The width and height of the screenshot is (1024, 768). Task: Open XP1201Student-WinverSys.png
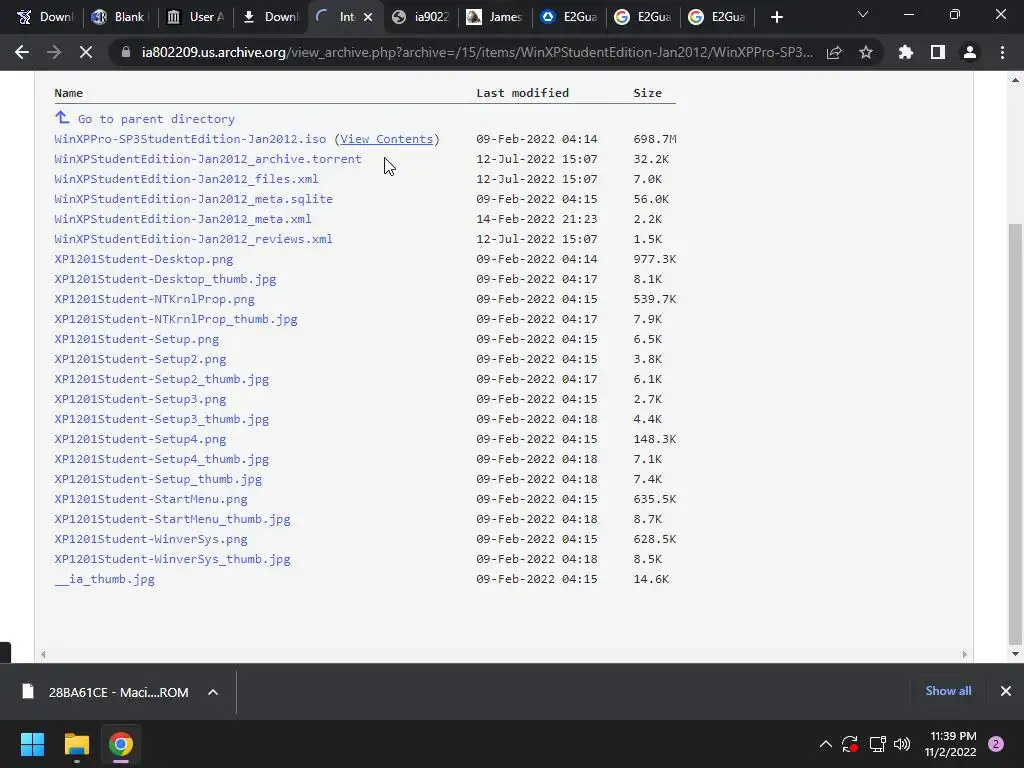(151, 539)
